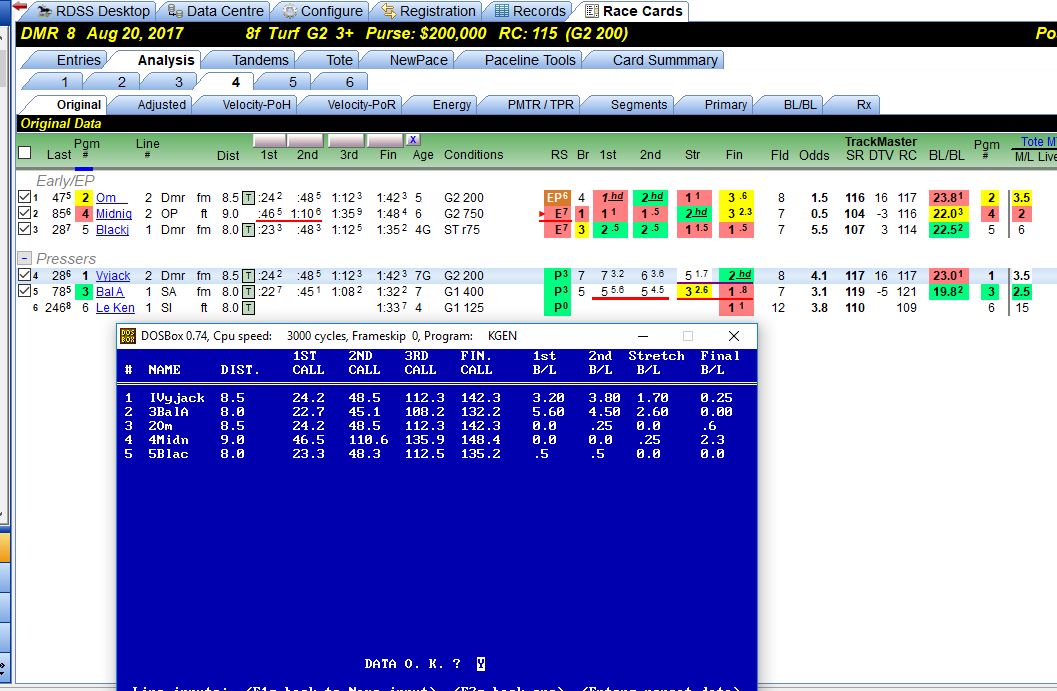Uncheck the checkbox for the Blackj row
This screenshot has height=691, width=1057.
point(24,229)
